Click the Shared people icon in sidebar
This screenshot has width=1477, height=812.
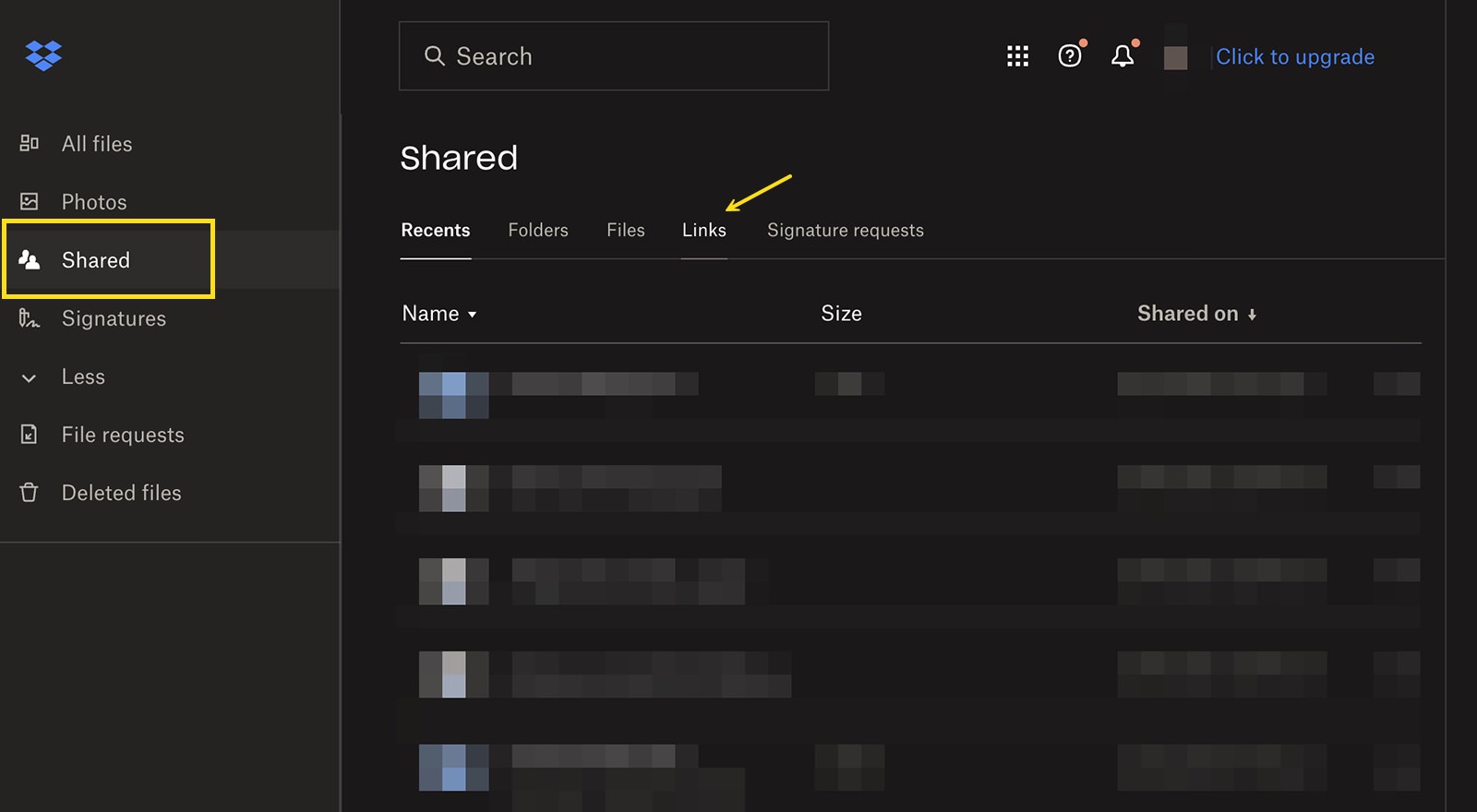[x=30, y=259]
